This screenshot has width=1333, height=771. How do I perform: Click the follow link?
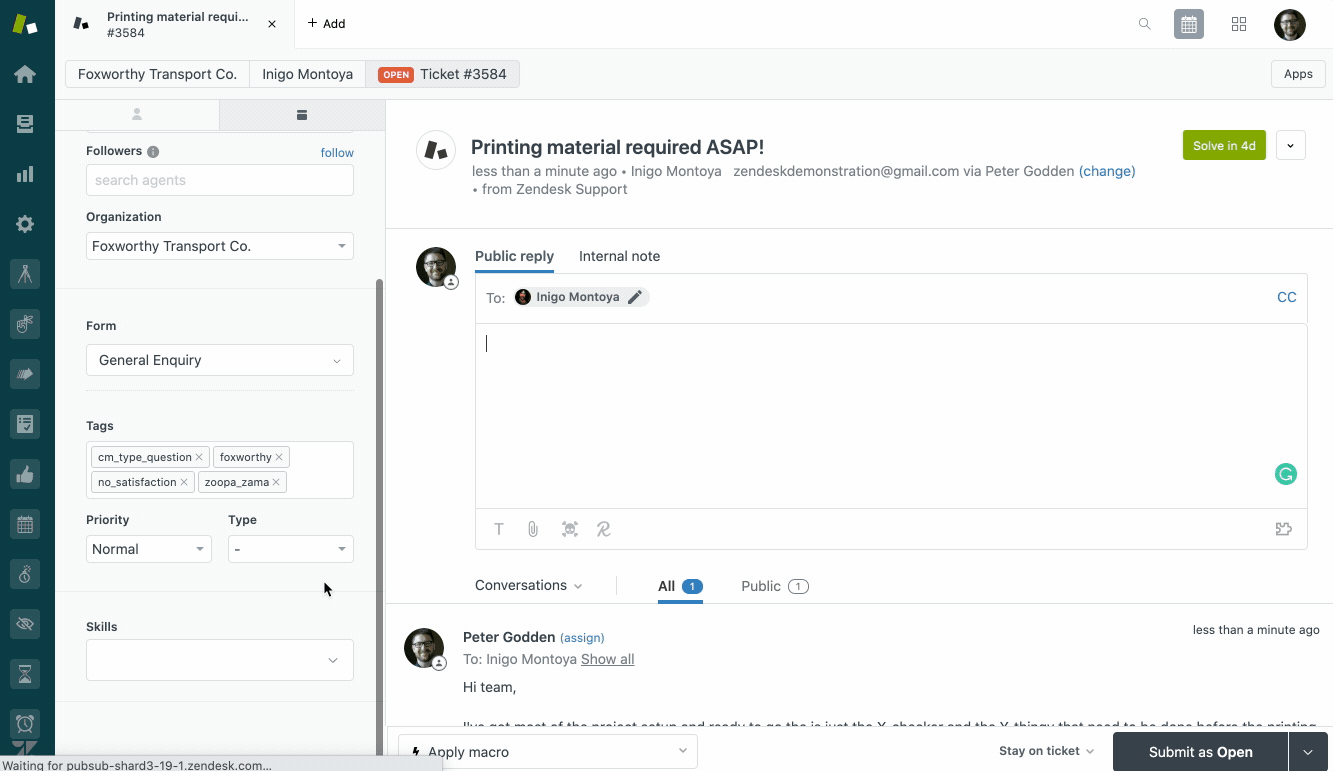point(337,153)
